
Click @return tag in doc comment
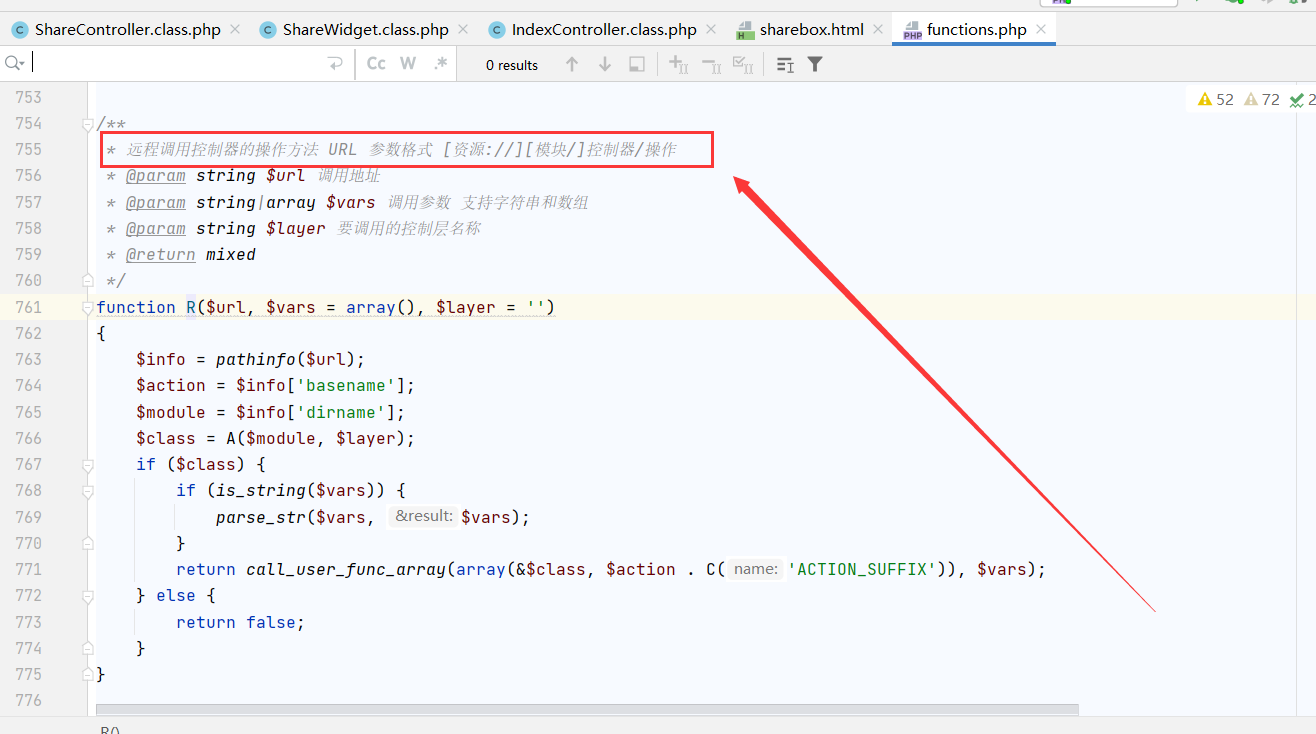160,255
